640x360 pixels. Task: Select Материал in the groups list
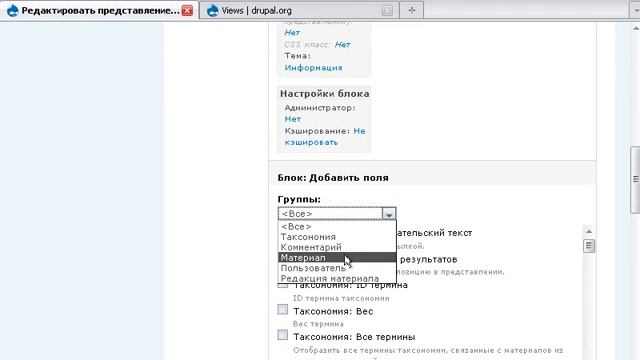click(337, 258)
